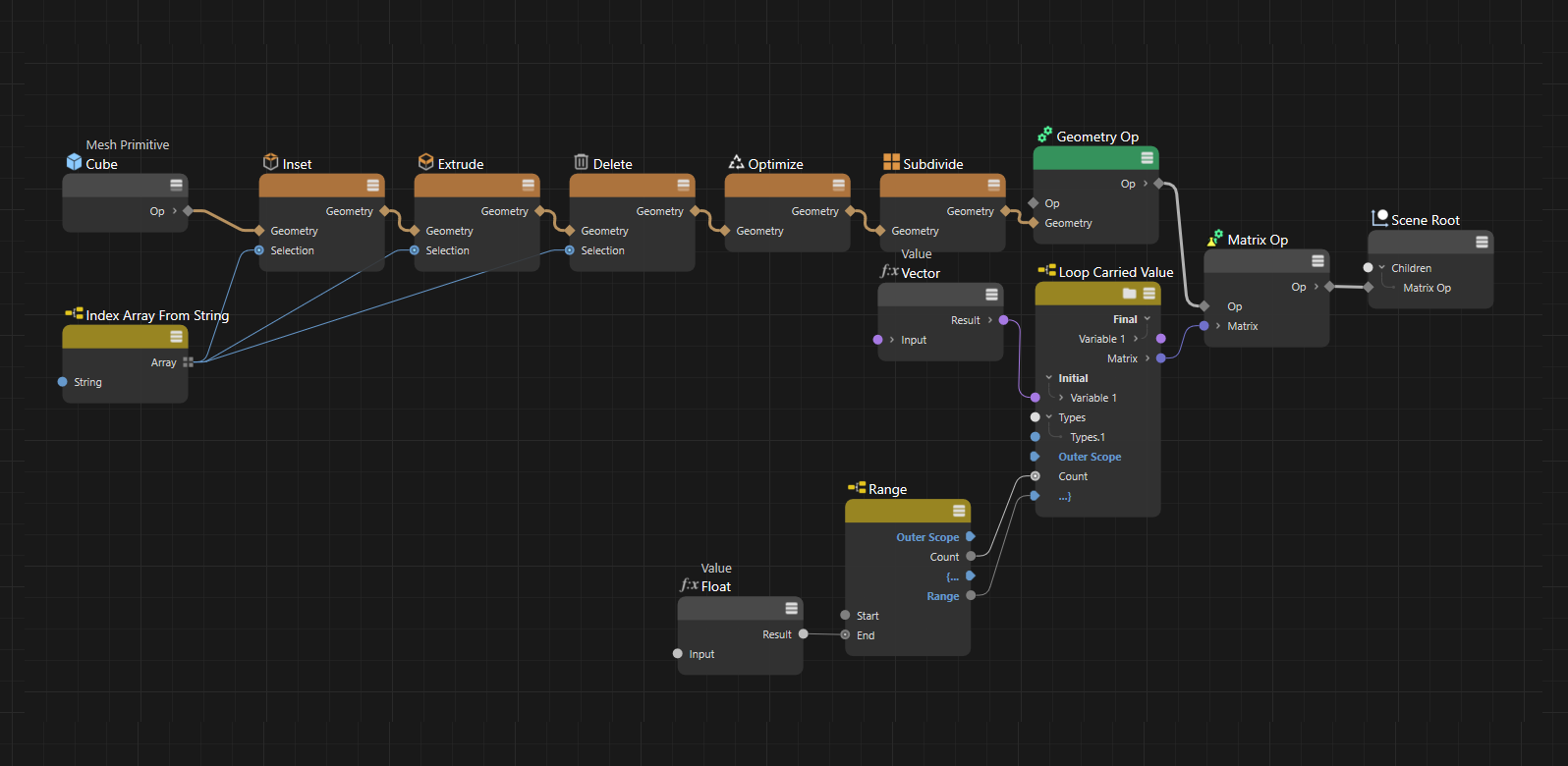Viewport: 1568px width, 766px height.
Task: Open the Matrix Op node header menu icon
Action: click(x=1318, y=260)
